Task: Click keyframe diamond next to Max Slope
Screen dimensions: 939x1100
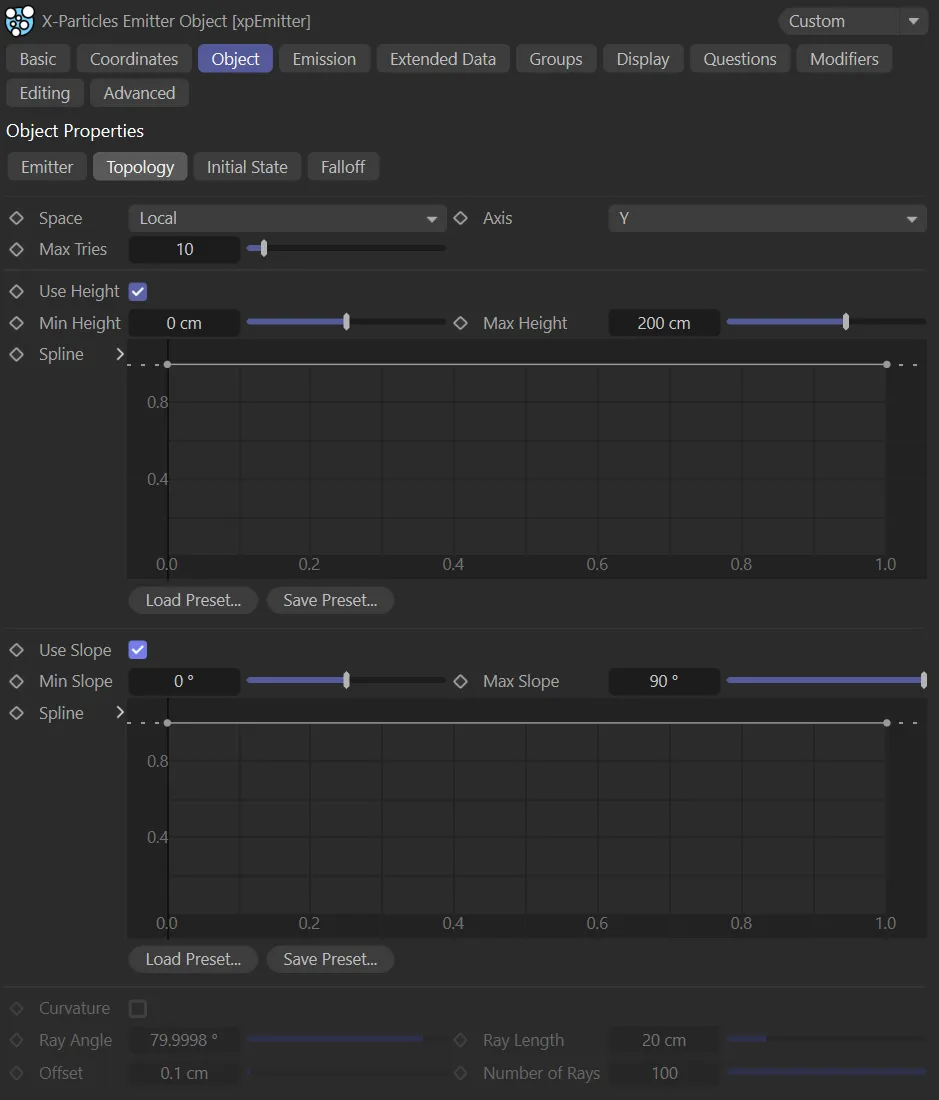Action: pos(460,681)
